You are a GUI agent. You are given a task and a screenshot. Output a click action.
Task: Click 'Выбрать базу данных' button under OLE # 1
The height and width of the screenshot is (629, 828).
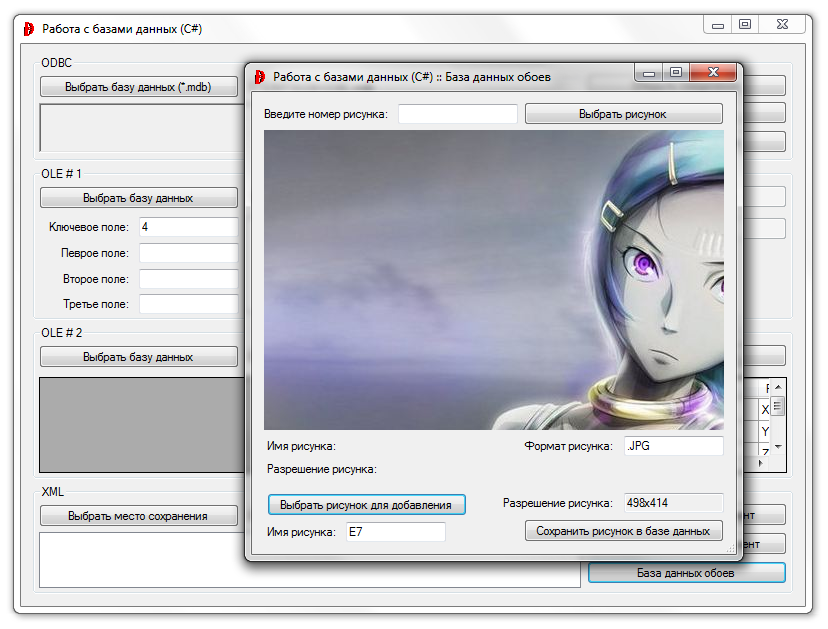[x=139, y=198]
